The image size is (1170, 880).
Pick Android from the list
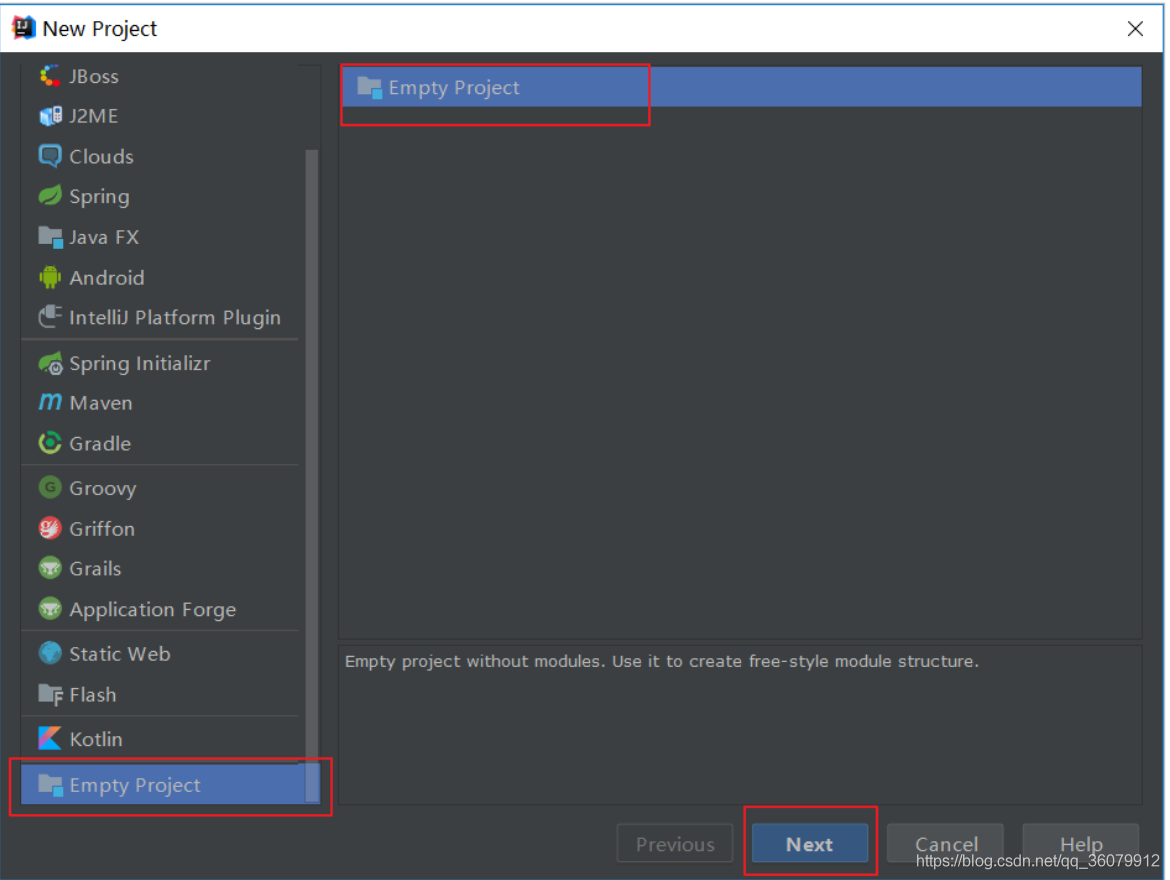160,277
